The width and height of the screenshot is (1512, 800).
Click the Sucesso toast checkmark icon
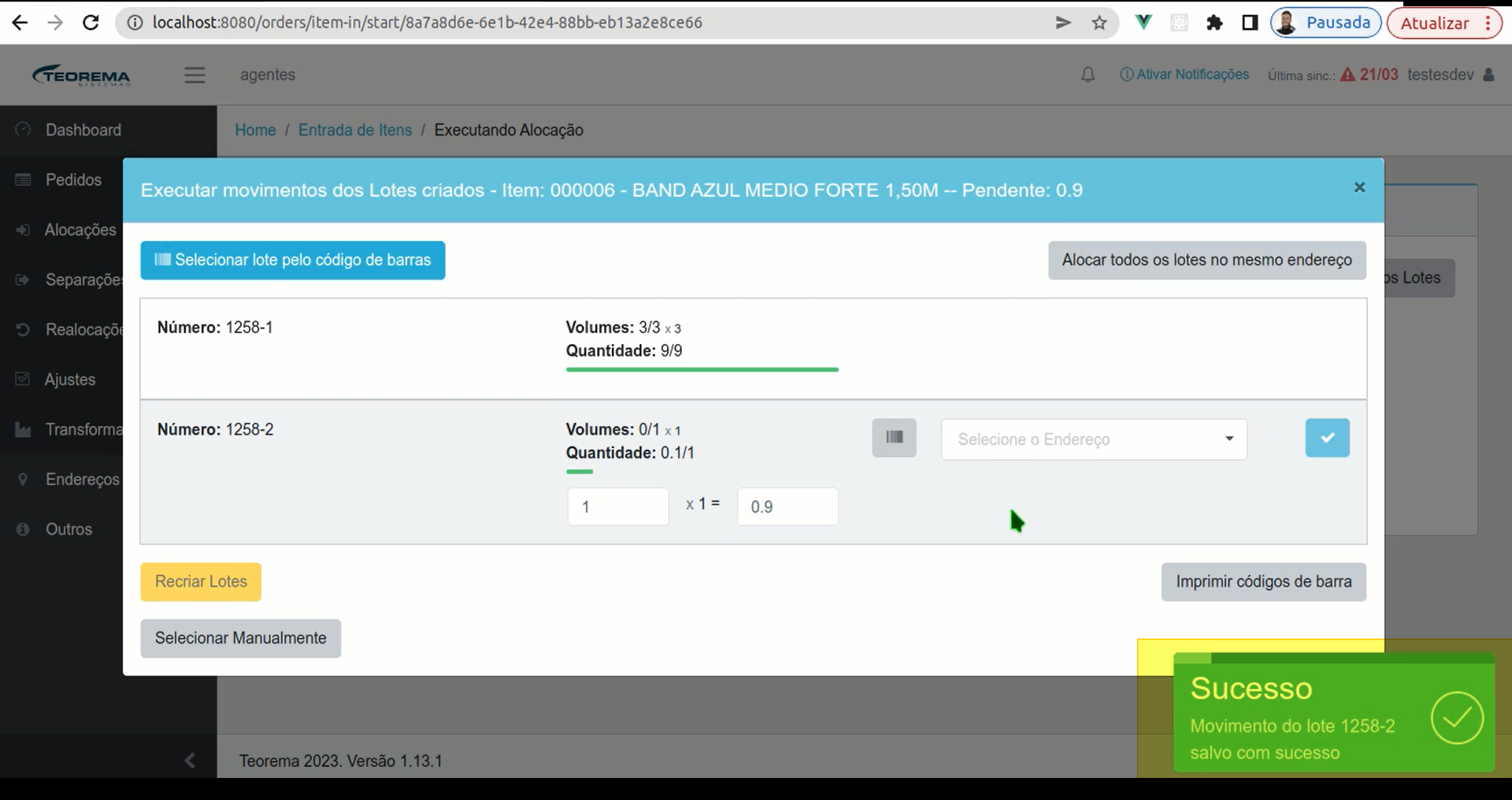[x=1457, y=717]
